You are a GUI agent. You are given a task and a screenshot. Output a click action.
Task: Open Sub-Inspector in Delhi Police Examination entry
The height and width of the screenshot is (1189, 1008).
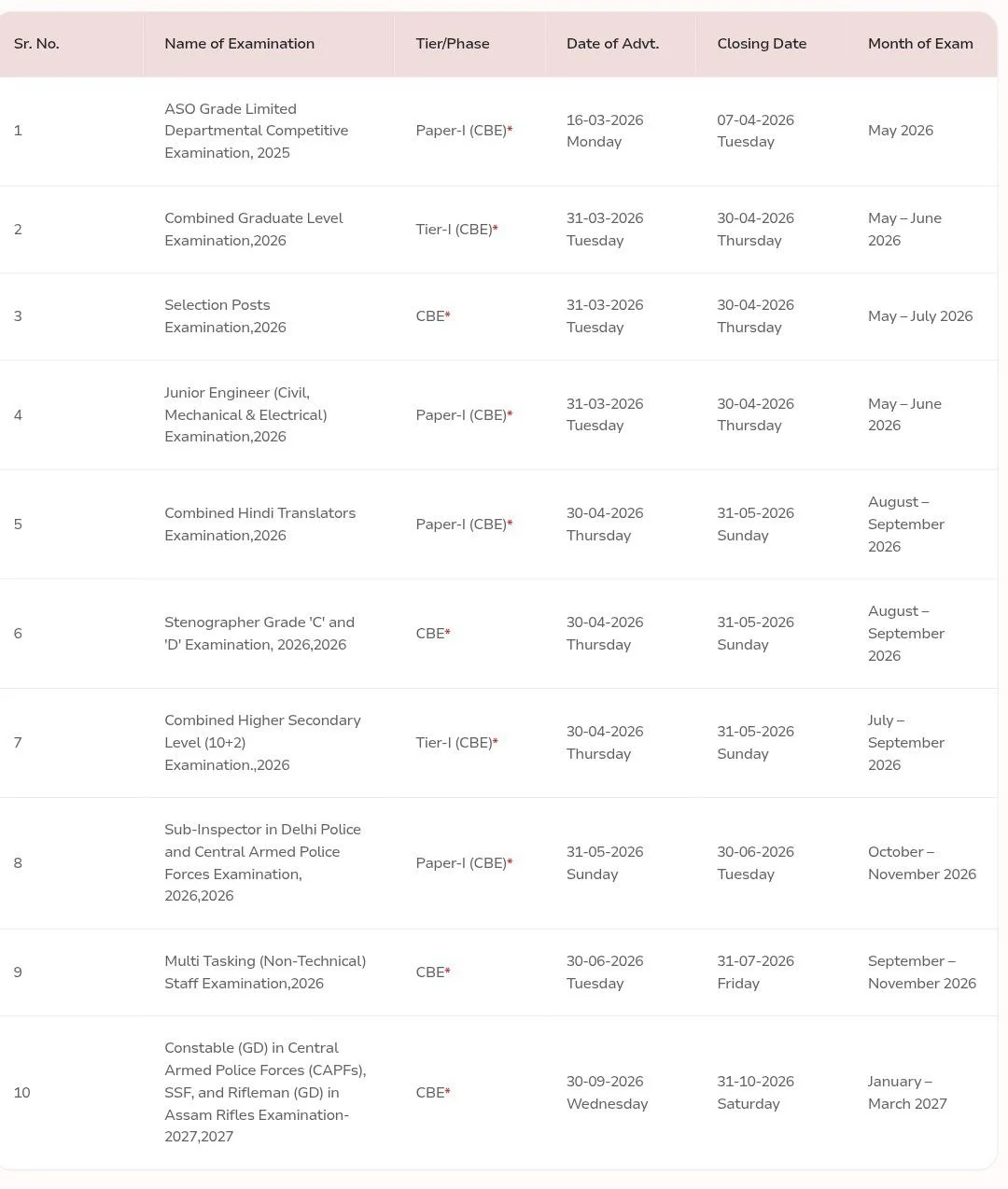pyautogui.click(x=262, y=862)
